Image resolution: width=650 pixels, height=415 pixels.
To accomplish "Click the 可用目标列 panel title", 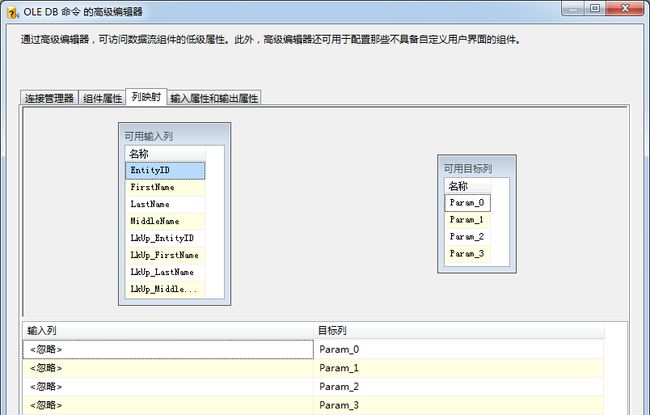I will 468,169.
